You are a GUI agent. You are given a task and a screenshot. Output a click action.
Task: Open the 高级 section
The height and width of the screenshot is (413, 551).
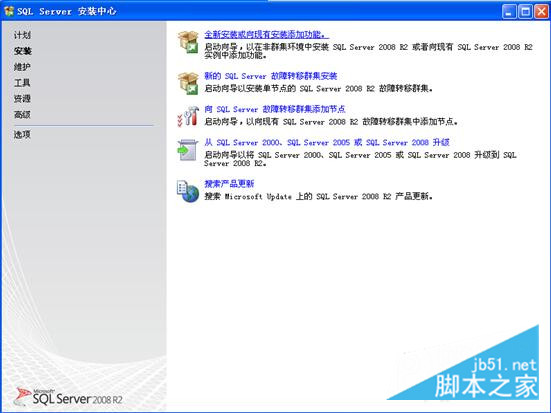click(x=22, y=115)
